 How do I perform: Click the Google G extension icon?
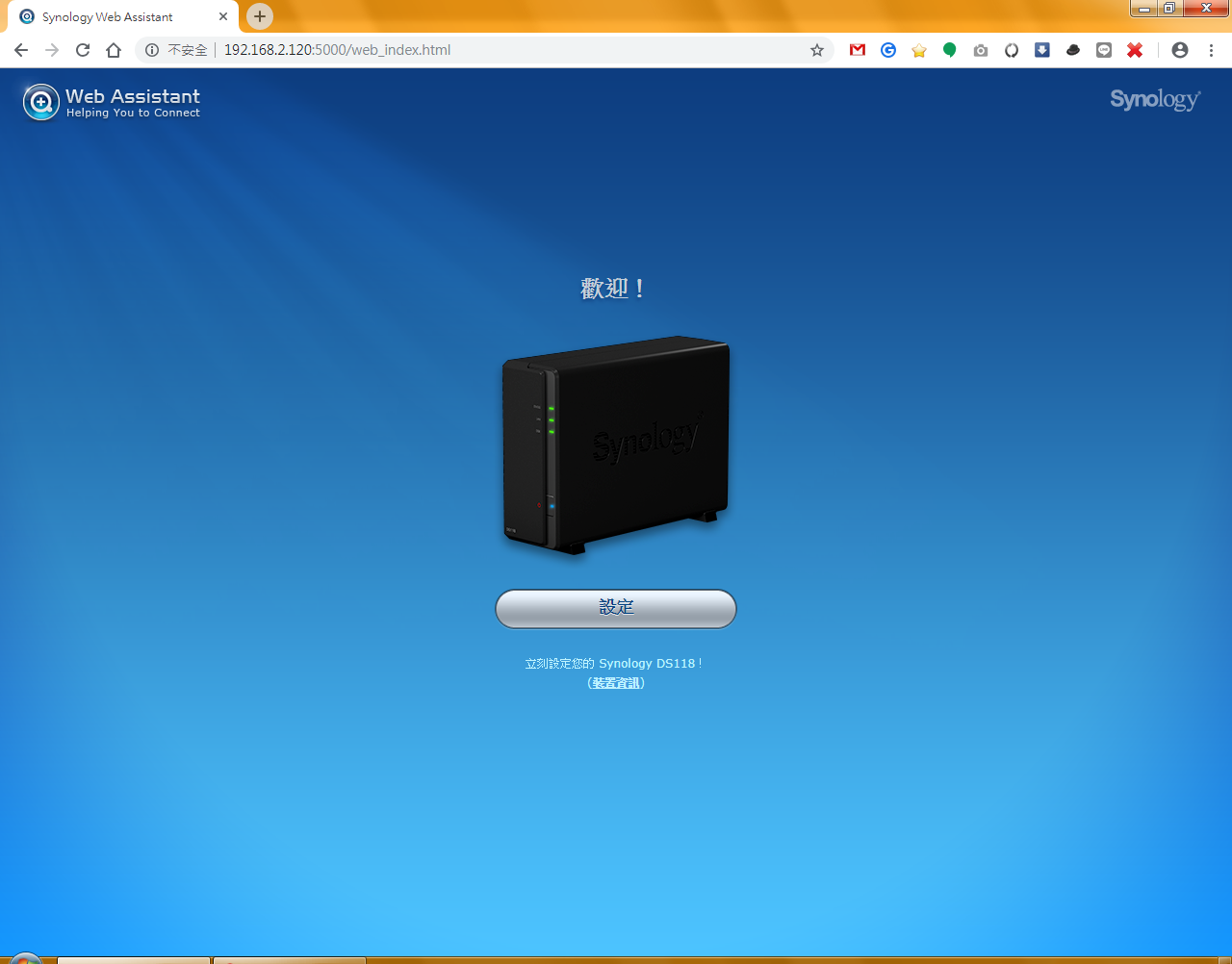tap(888, 50)
